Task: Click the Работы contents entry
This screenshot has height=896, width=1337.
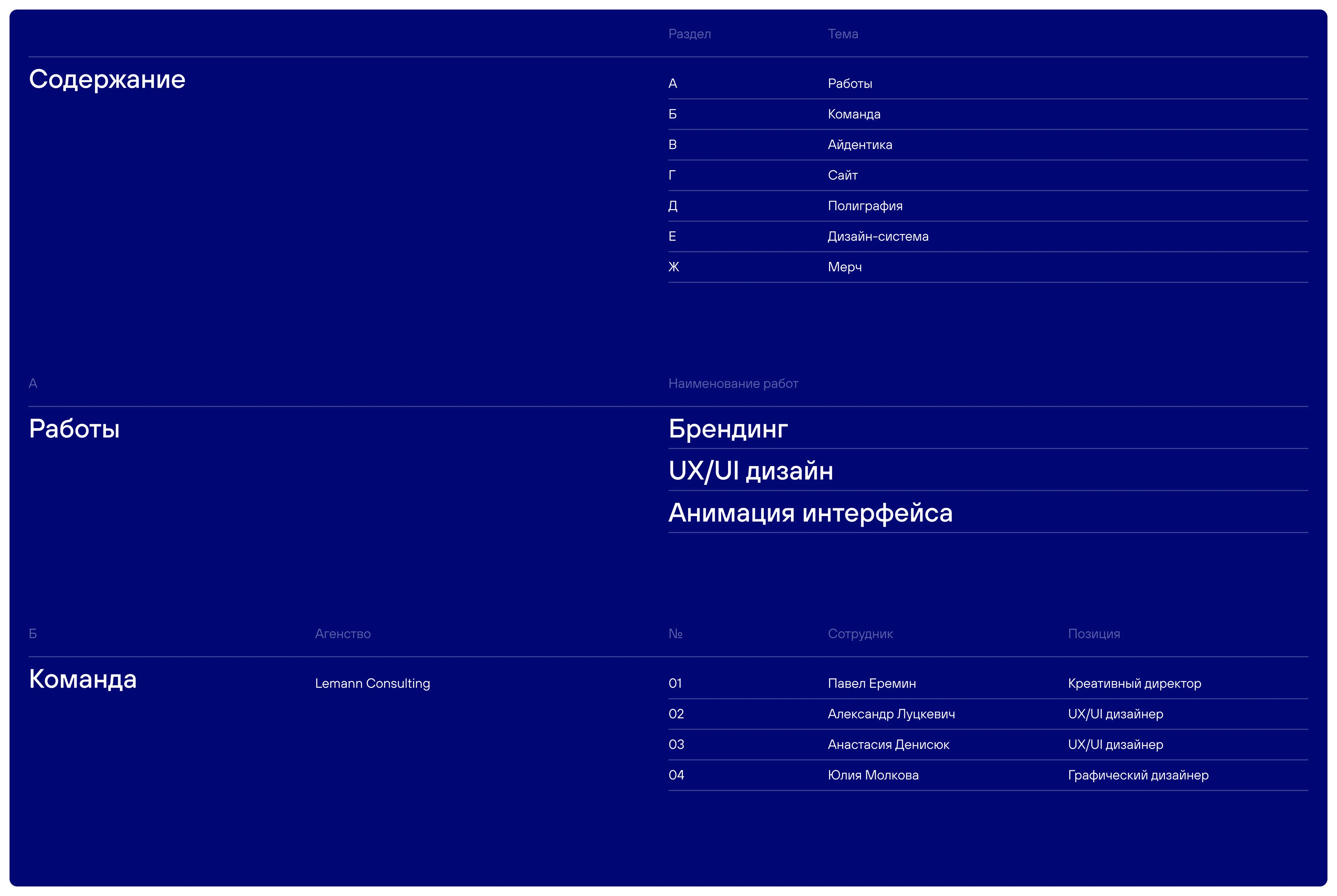Action: (850, 84)
